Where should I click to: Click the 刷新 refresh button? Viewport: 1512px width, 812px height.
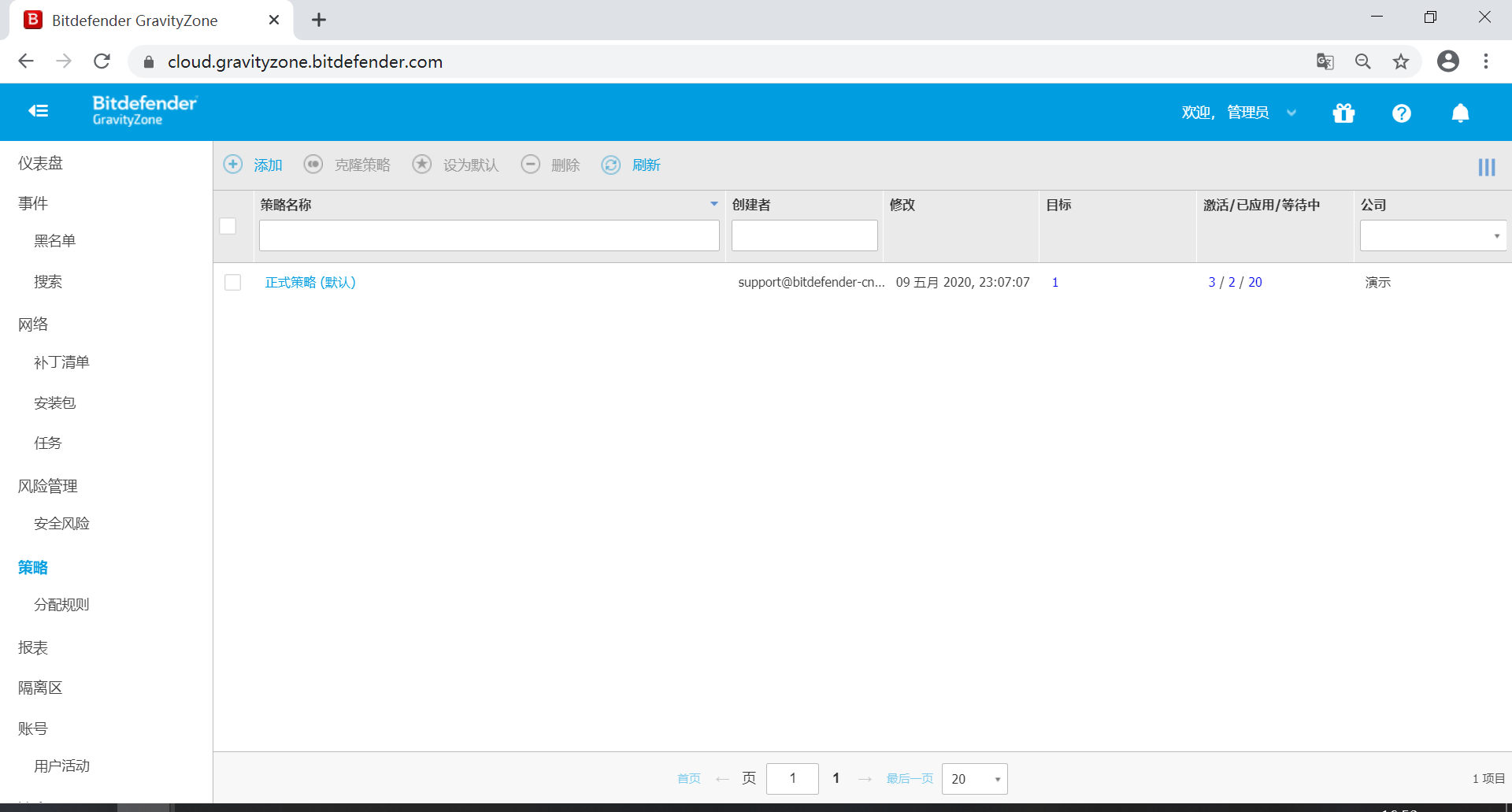(x=631, y=165)
